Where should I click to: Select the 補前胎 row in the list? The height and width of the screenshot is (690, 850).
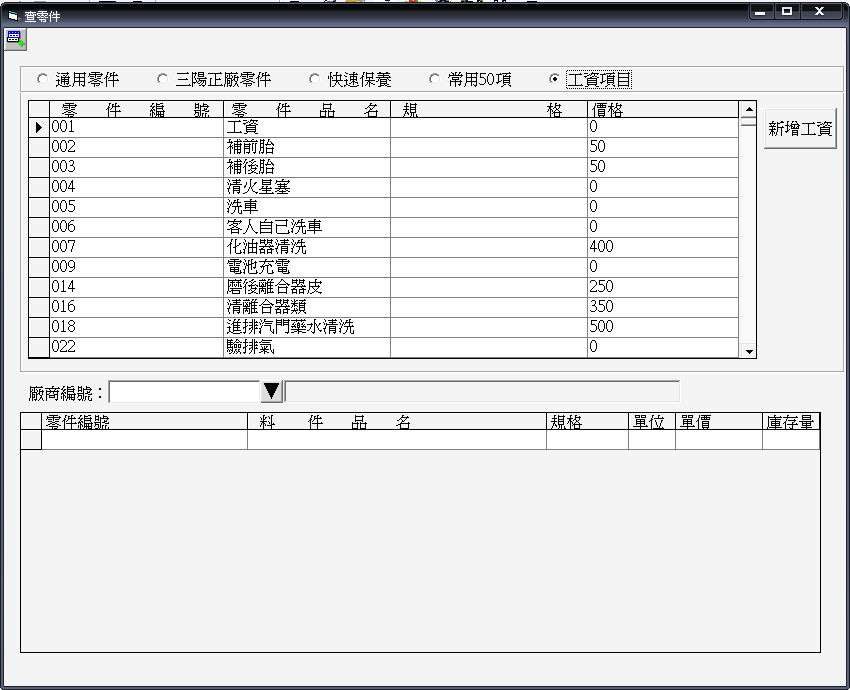pyautogui.click(x=305, y=147)
